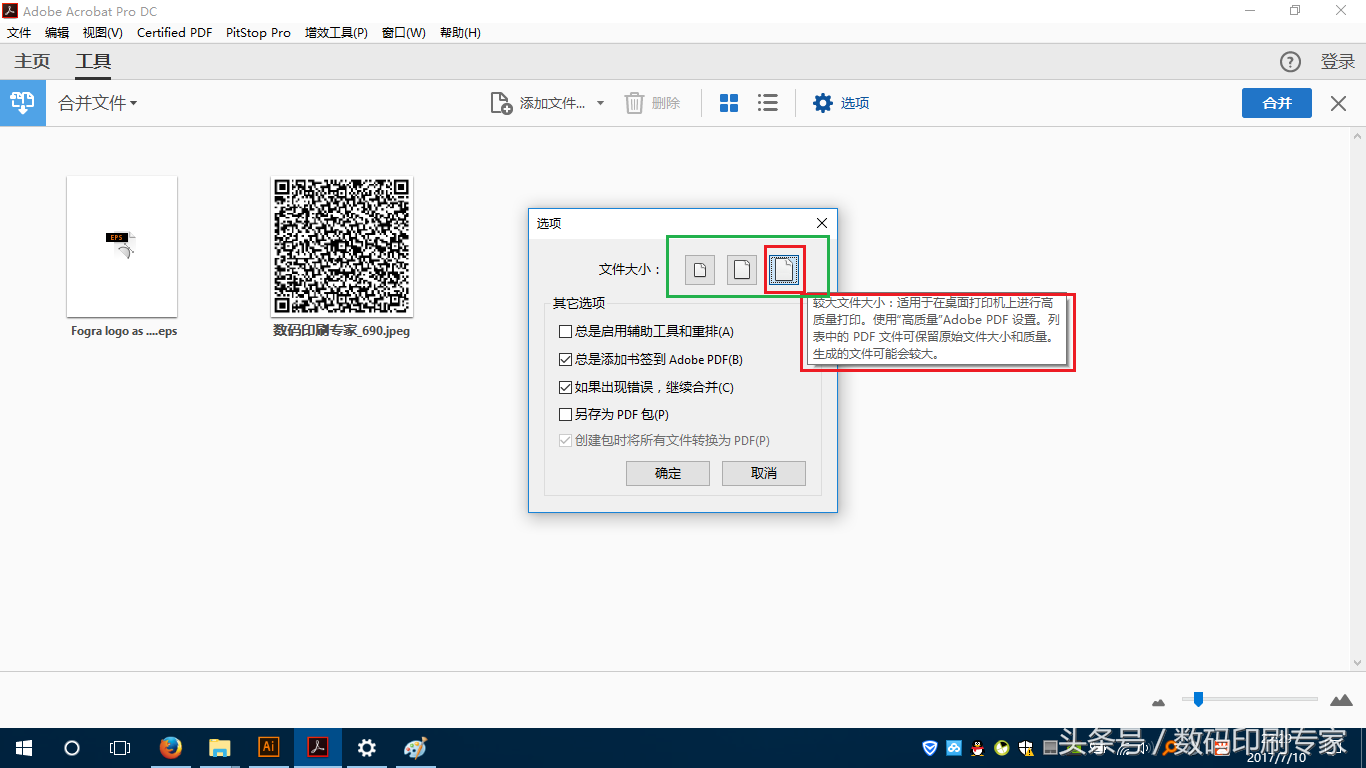Viewport: 1366px width, 768px height.
Task: Open the options gear in toolbar
Action: pyautogui.click(x=822, y=103)
